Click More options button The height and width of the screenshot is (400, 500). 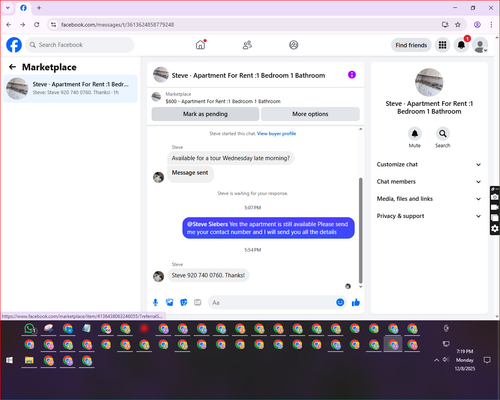click(x=310, y=114)
